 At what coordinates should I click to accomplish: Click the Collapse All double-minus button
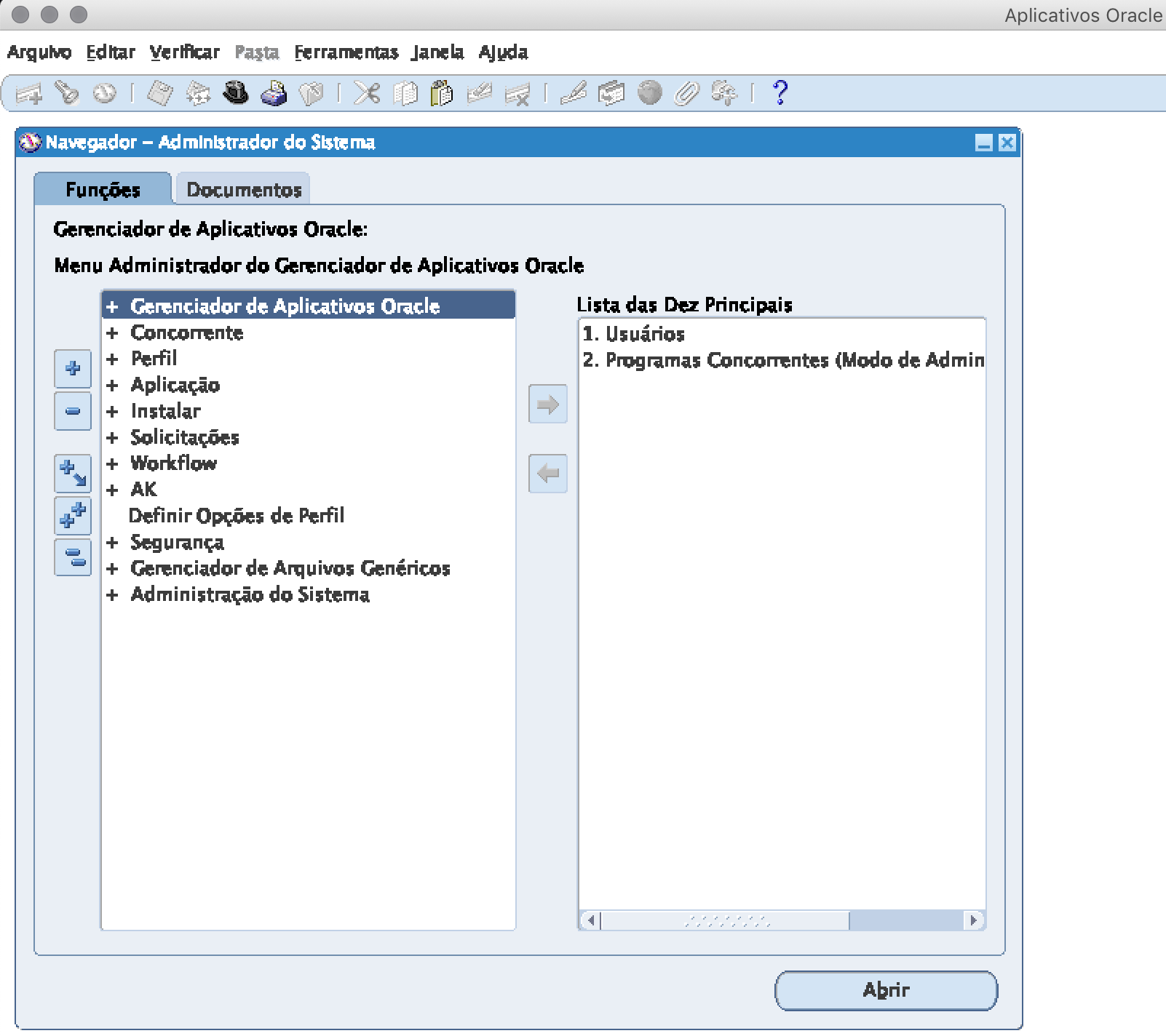tap(73, 557)
